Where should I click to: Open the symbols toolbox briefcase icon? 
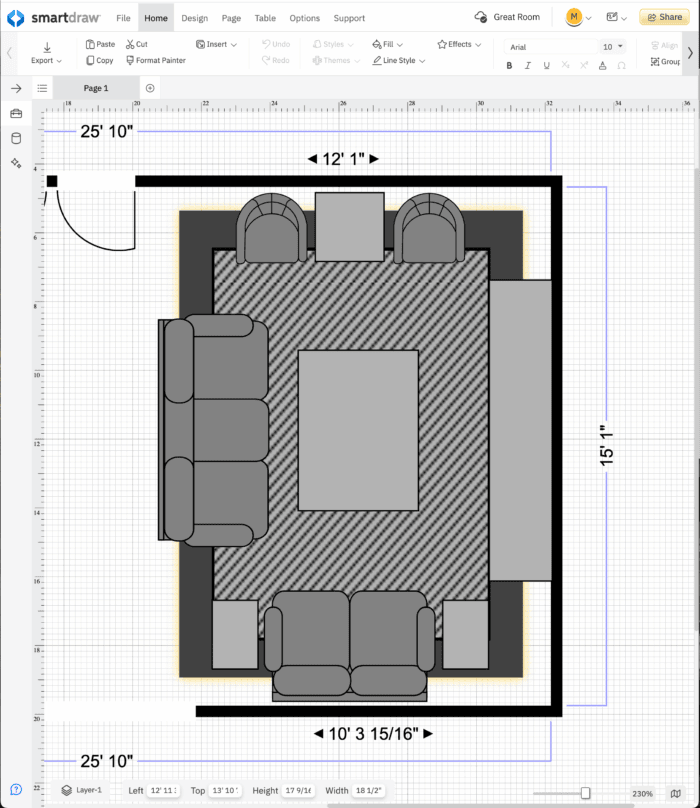pyautogui.click(x=16, y=113)
